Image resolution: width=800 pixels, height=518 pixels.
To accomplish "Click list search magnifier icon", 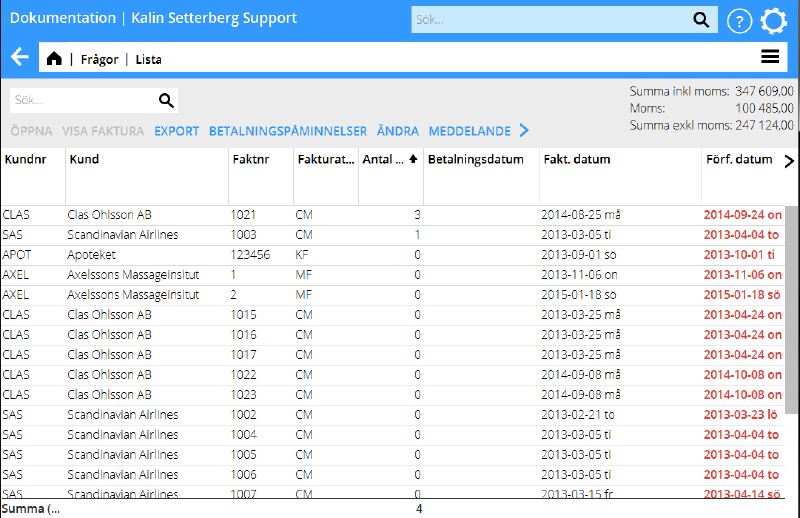I will (x=166, y=101).
